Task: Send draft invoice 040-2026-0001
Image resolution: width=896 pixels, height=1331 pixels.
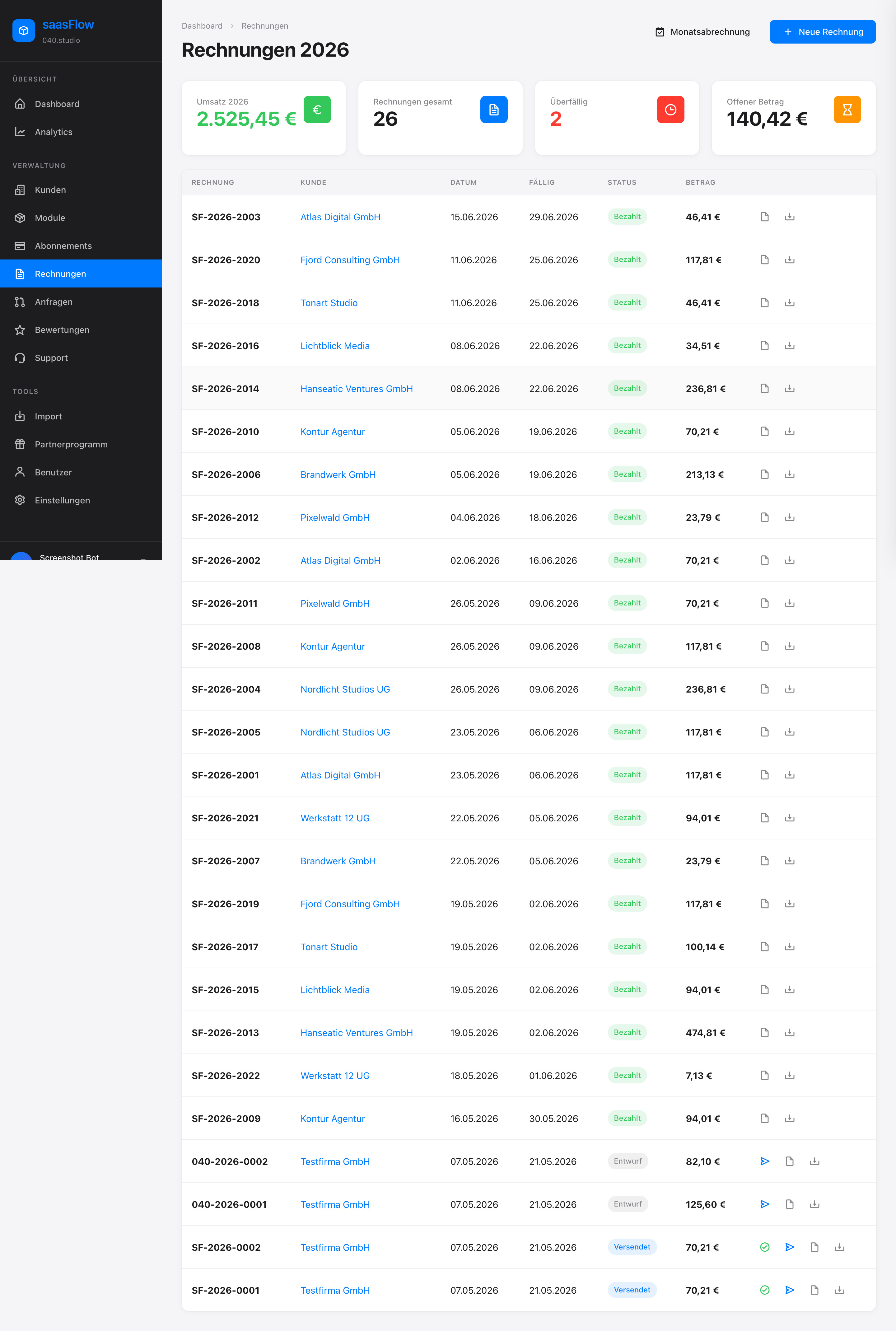Action: (765, 1204)
